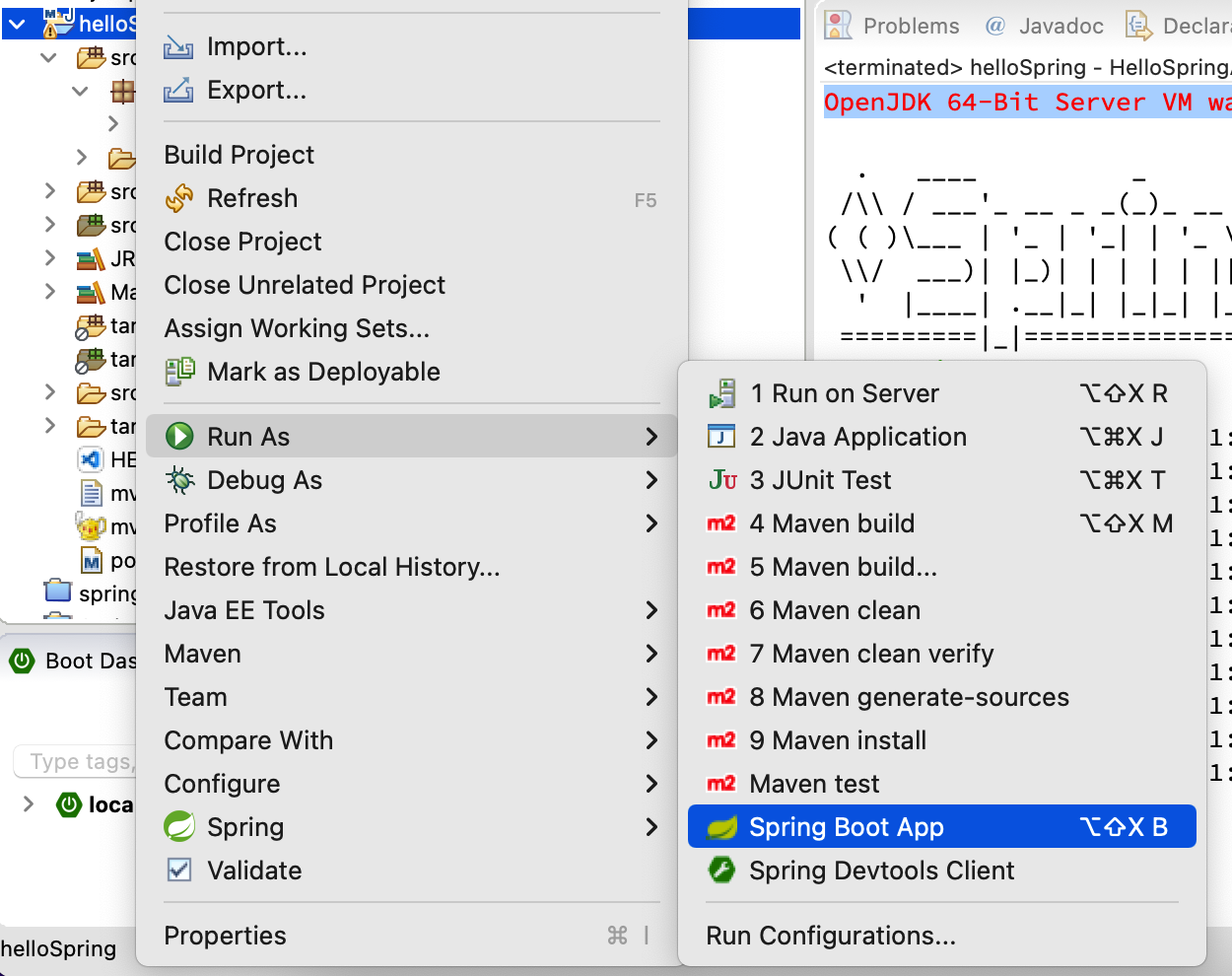Click the Spring Devtools Client icon
The width and height of the screenshot is (1232, 976).
click(722, 871)
